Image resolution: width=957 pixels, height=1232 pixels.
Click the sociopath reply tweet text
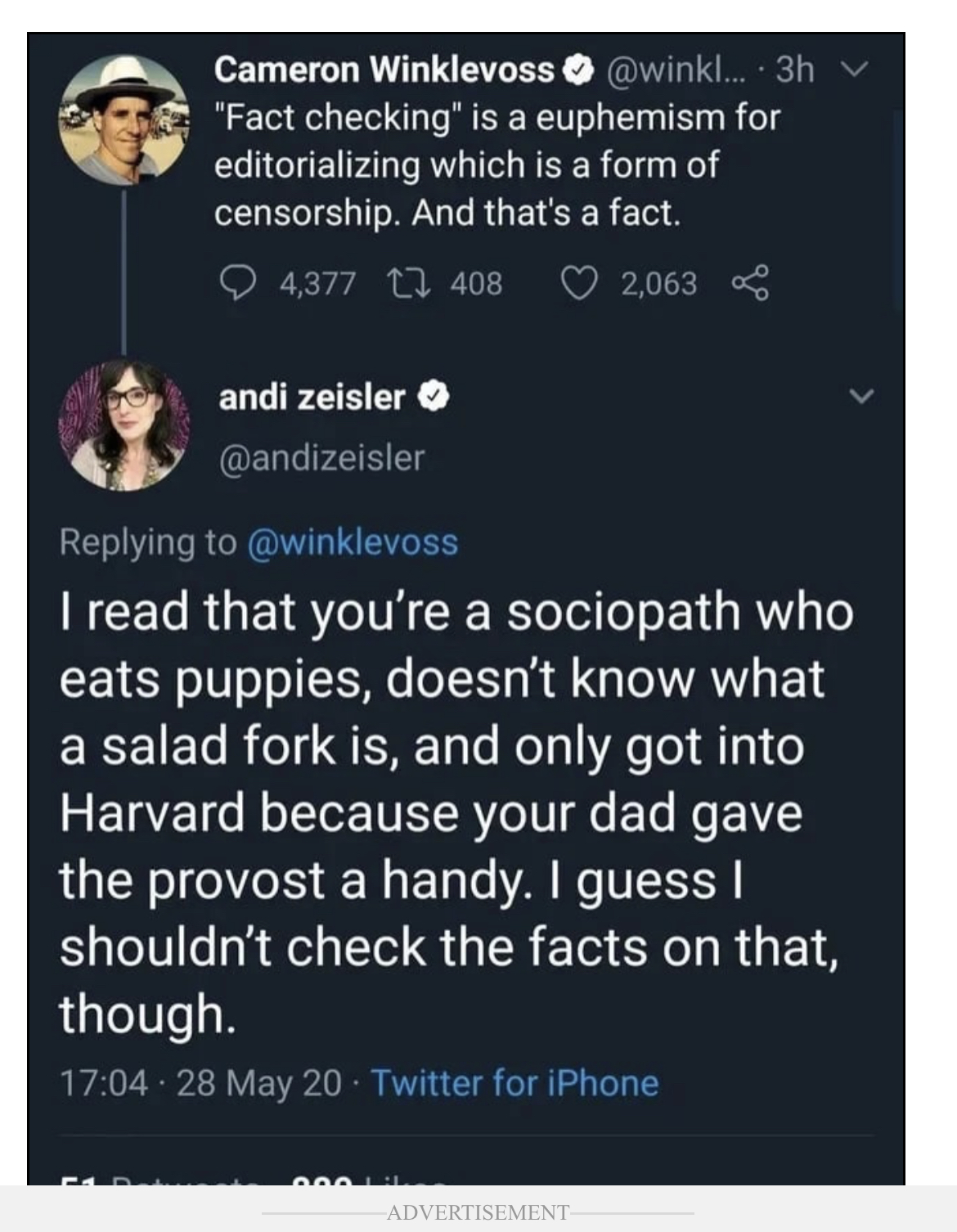click(x=455, y=812)
